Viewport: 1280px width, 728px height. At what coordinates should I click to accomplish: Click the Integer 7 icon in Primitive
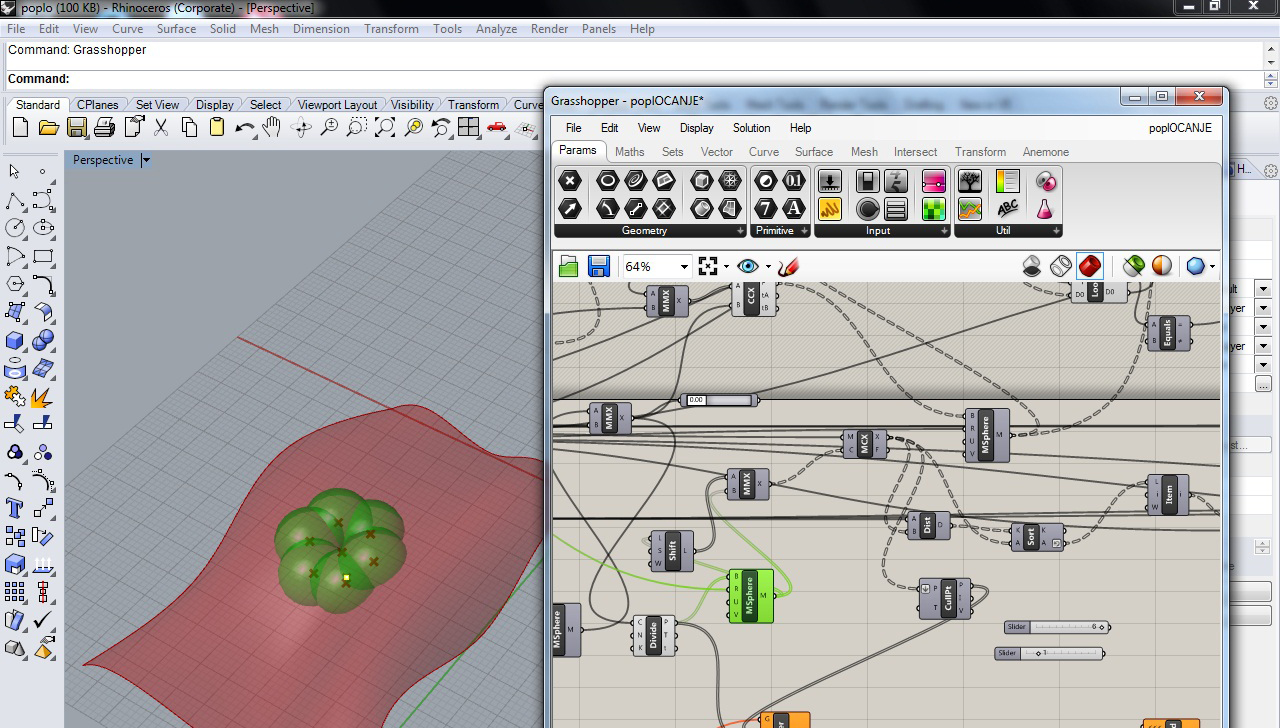(766, 209)
